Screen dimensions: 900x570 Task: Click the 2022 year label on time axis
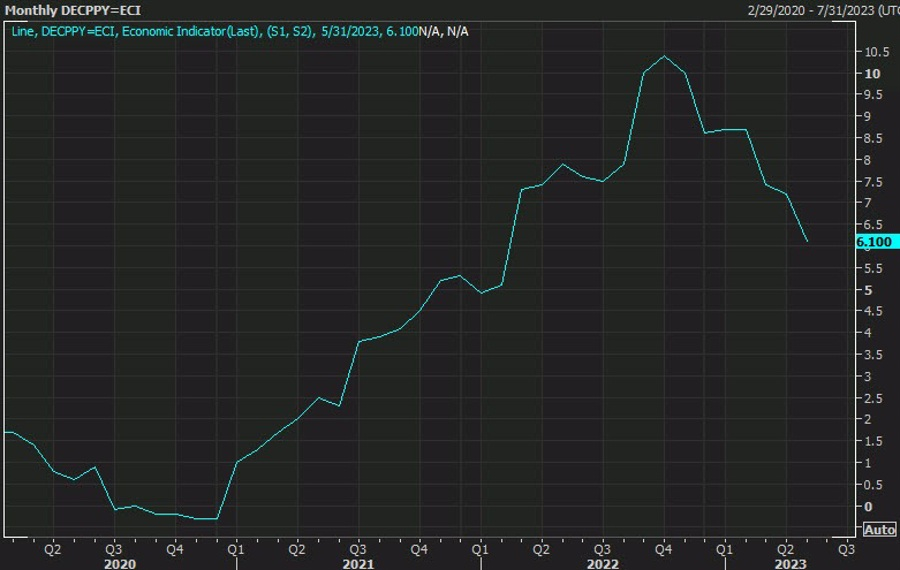point(602,564)
